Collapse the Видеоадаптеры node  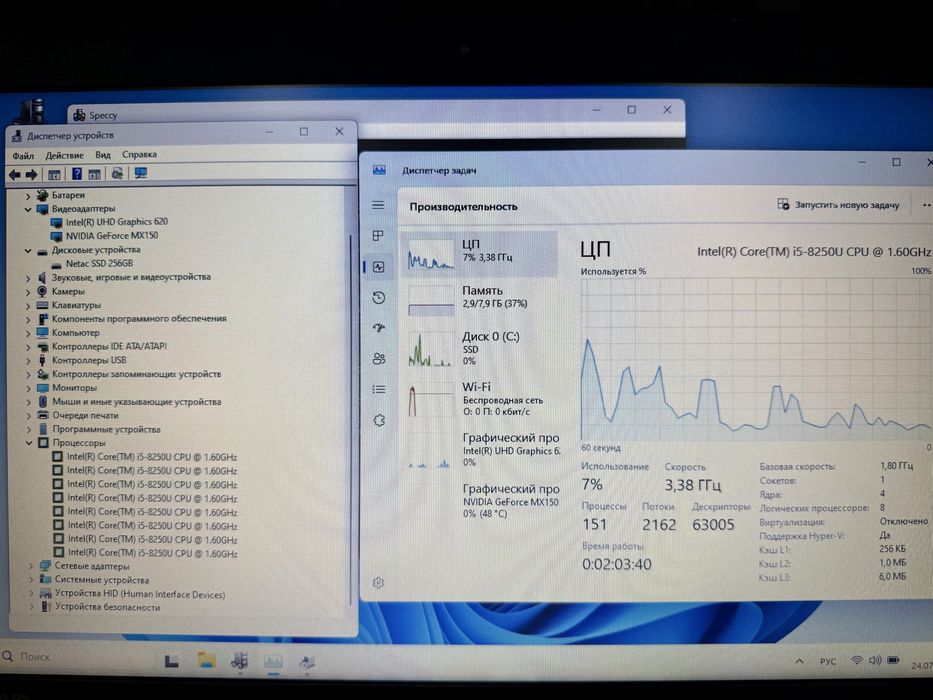tap(27, 209)
